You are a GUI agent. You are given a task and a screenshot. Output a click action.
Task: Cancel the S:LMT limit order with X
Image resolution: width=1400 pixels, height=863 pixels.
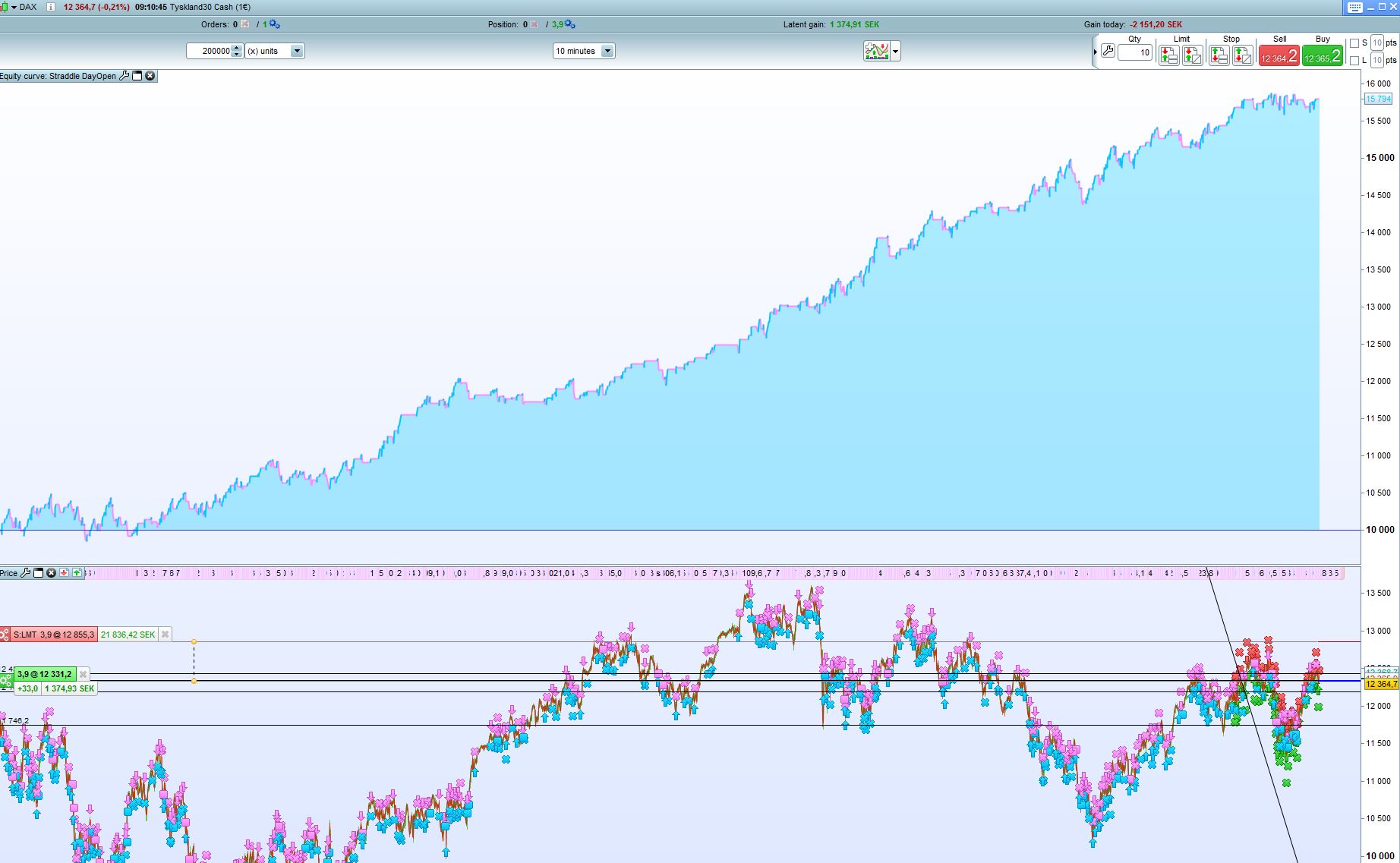(x=165, y=635)
